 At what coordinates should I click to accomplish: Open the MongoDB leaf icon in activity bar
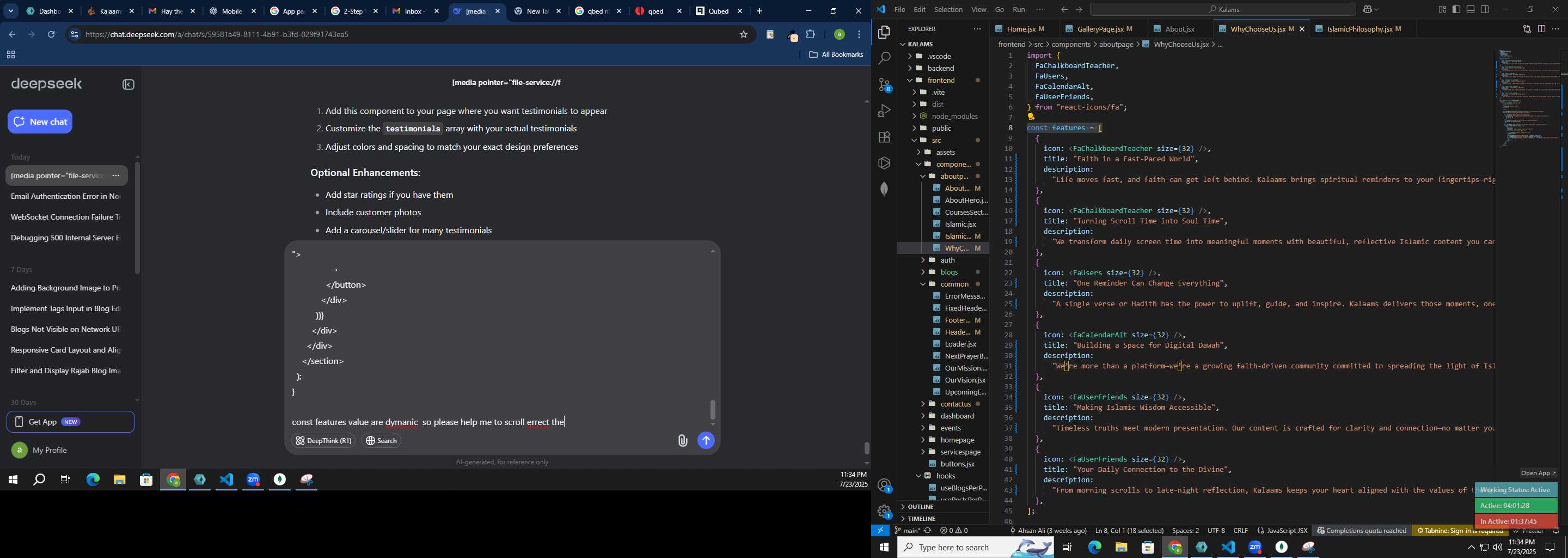(884, 189)
